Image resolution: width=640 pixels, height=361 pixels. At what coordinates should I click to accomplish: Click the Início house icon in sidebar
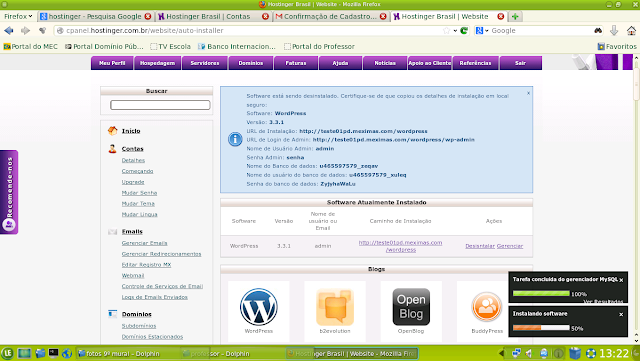[113, 131]
